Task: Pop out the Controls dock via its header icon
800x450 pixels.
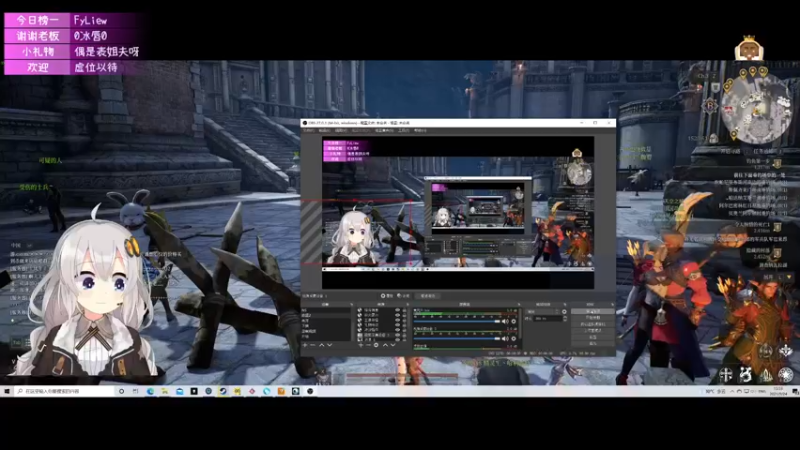Action: coord(612,305)
